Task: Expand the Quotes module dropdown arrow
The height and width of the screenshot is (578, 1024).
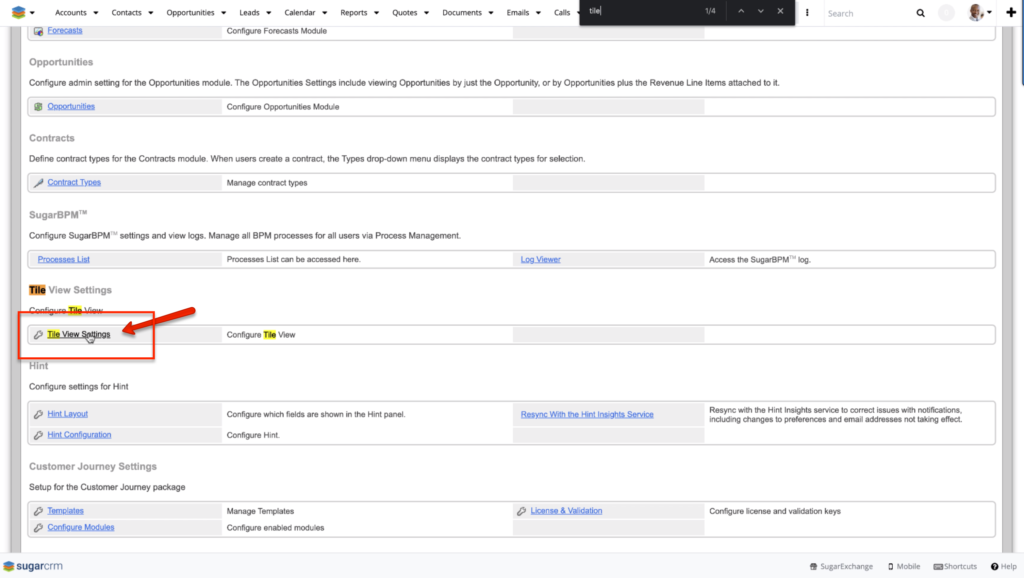Action: click(426, 13)
